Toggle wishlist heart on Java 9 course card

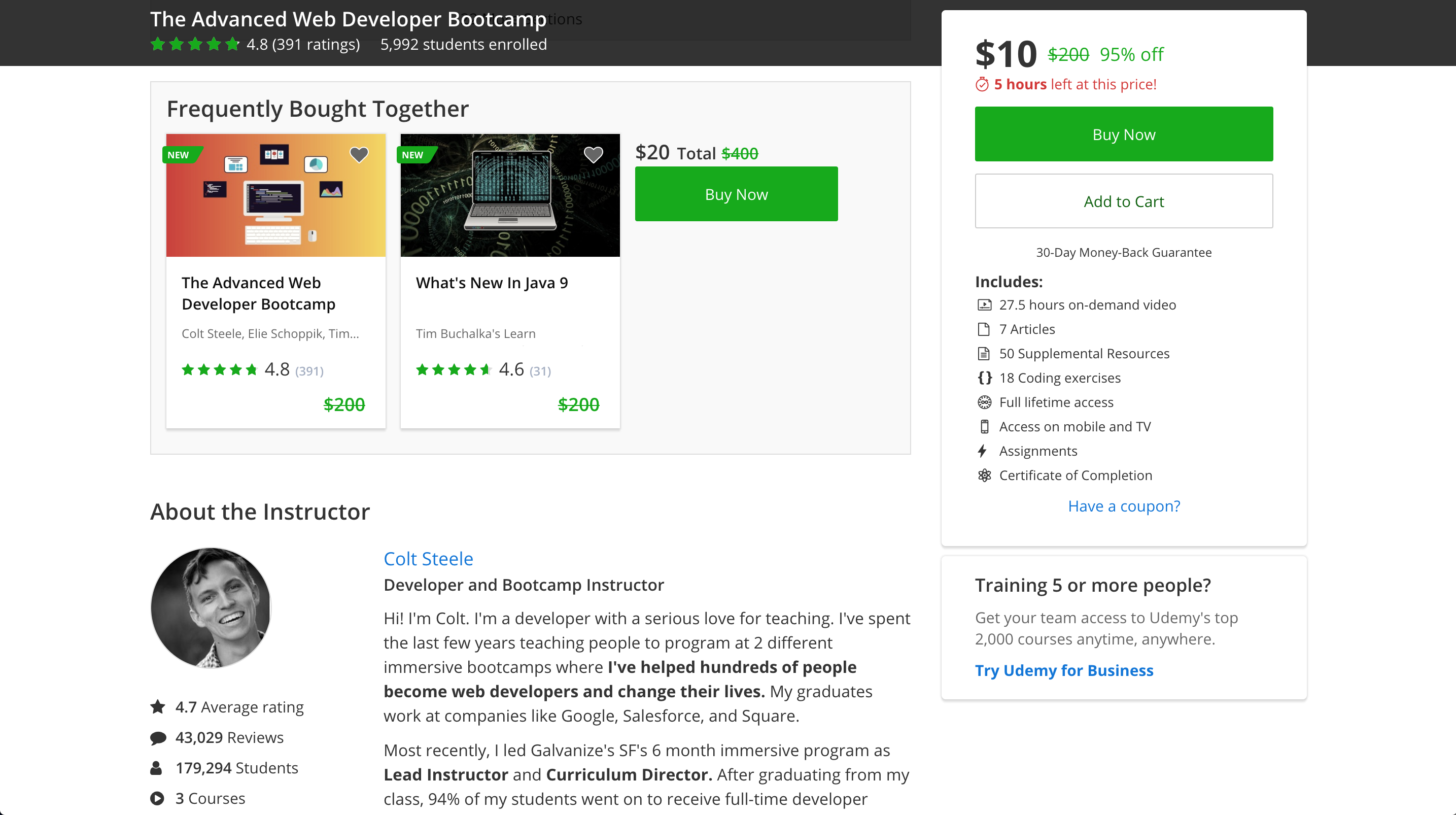point(593,154)
